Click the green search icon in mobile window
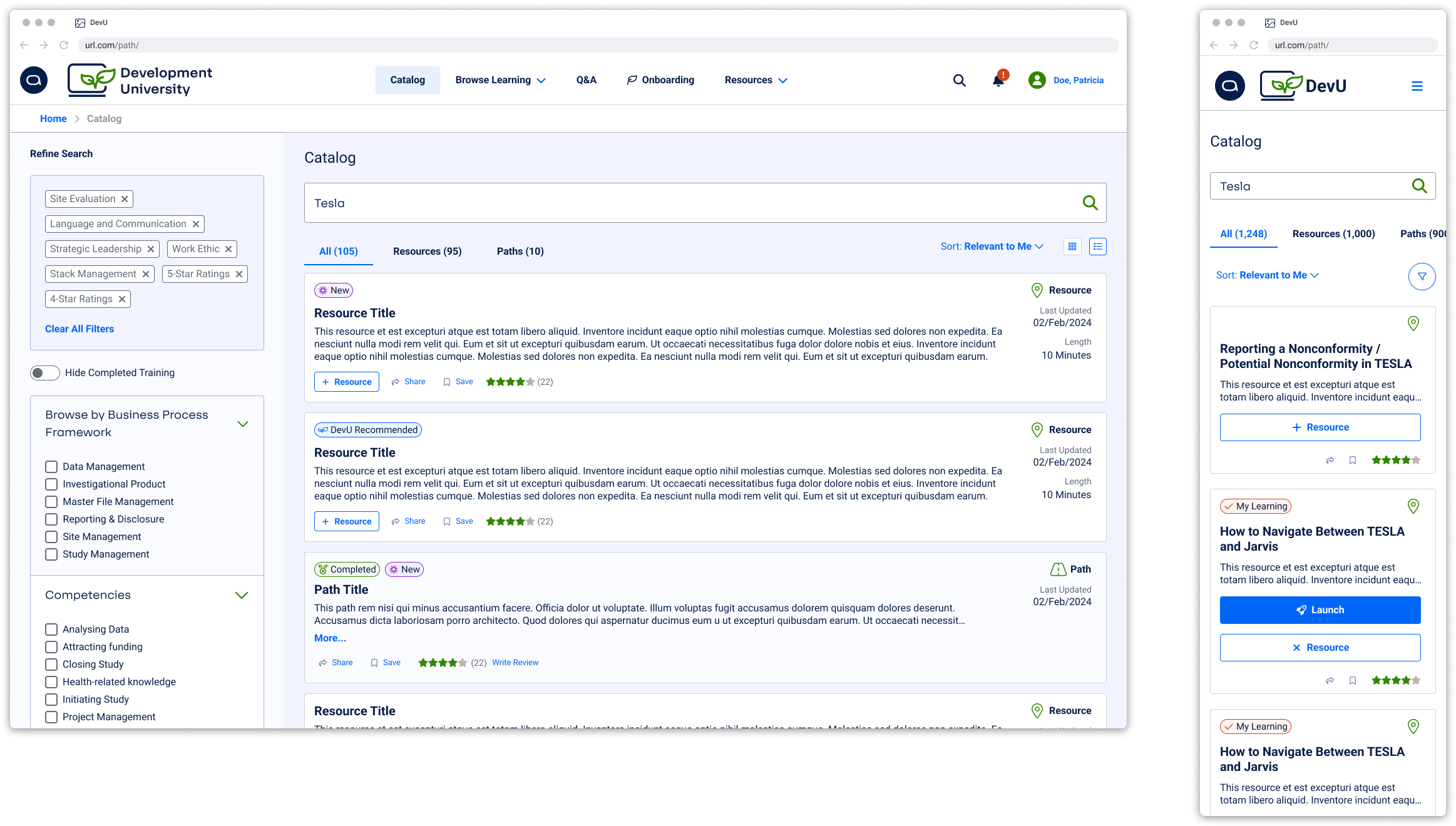Image resolution: width=1456 pixels, height=826 pixels. tap(1419, 186)
